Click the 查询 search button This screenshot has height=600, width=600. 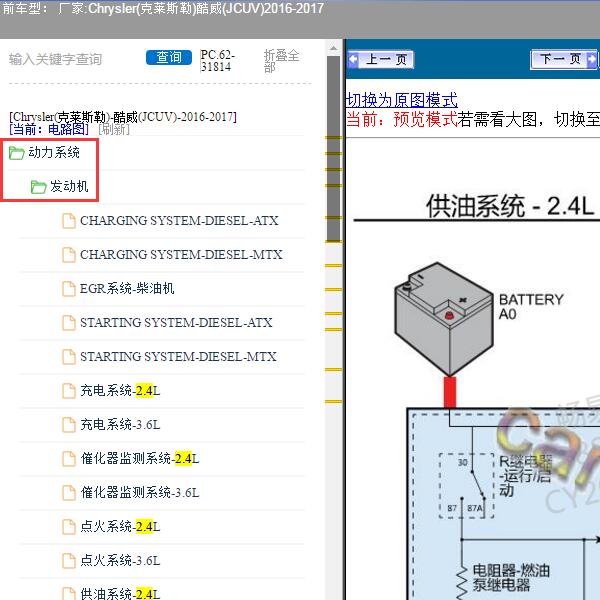pyautogui.click(x=169, y=57)
